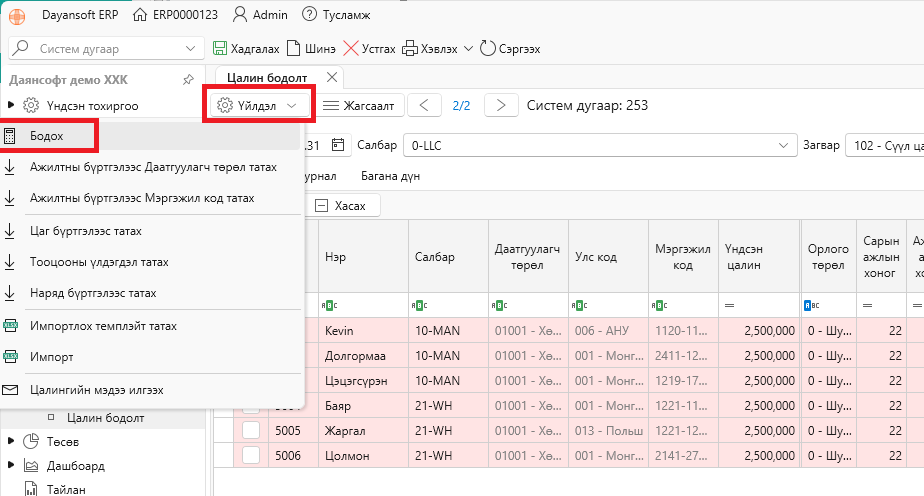The width and height of the screenshot is (924, 496).
Task: Sort by the Салбар column header
Action: pyautogui.click(x=448, y=257)
